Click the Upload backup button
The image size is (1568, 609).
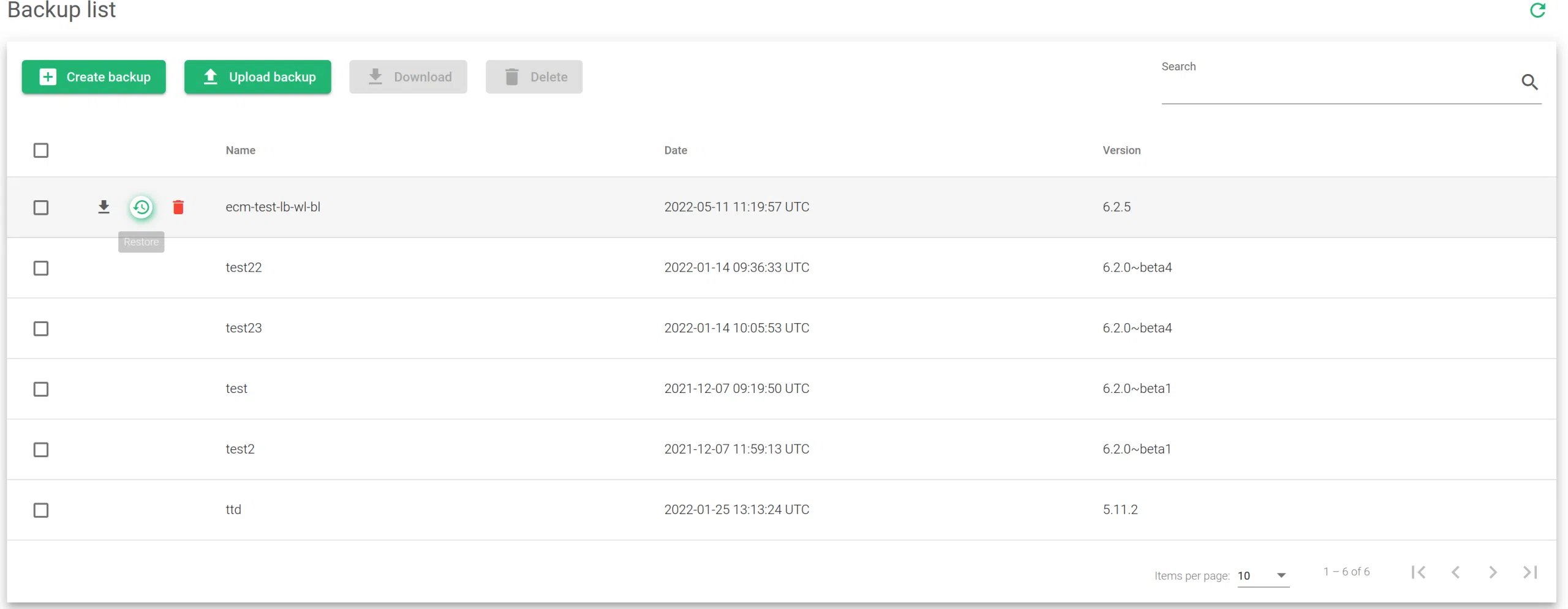click(257, 77)
